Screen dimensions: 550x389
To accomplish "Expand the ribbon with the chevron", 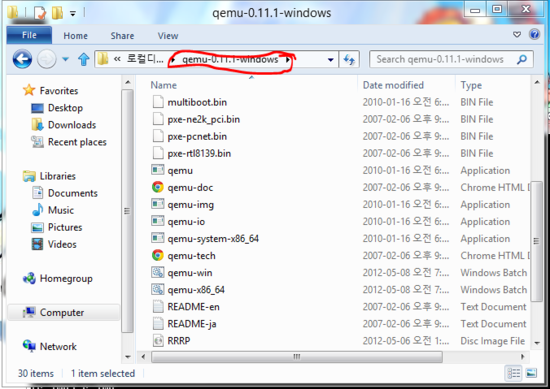I will [x=517, y=34].
